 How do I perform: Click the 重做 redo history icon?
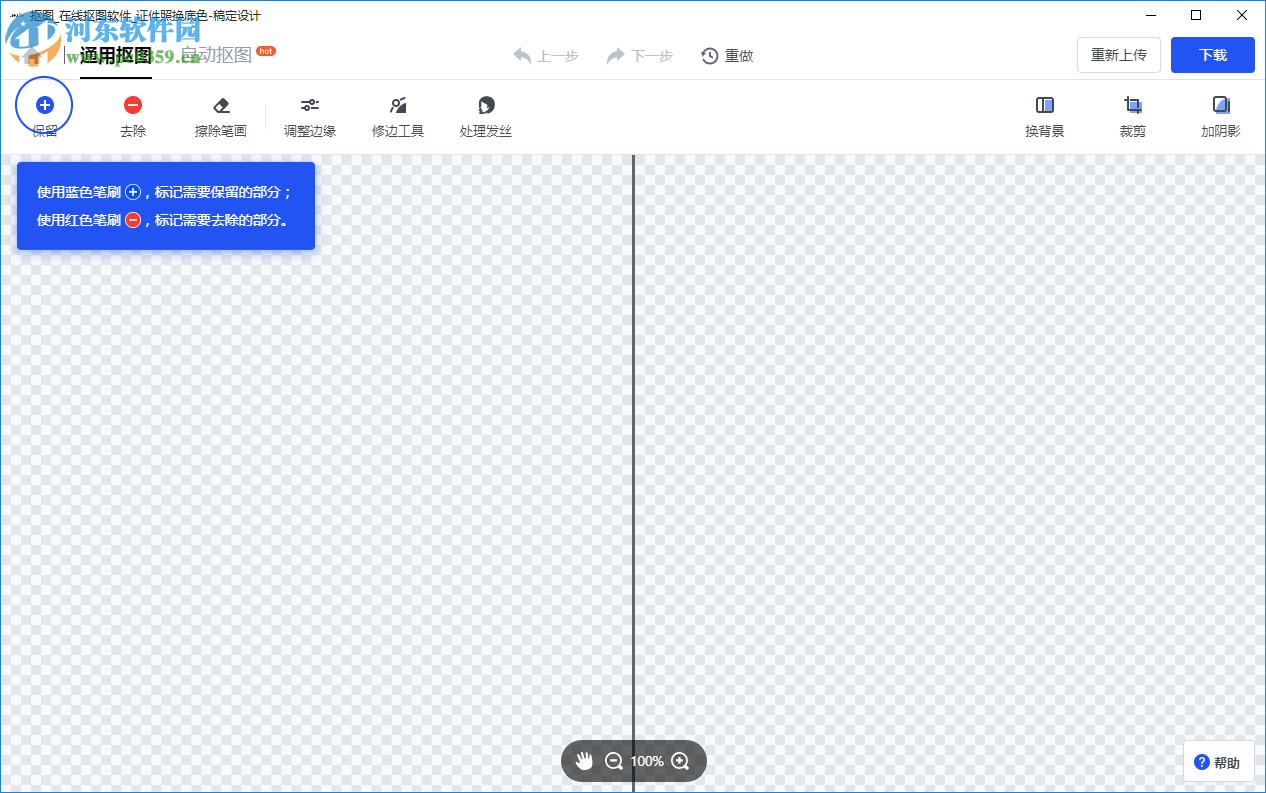[710, 56]
